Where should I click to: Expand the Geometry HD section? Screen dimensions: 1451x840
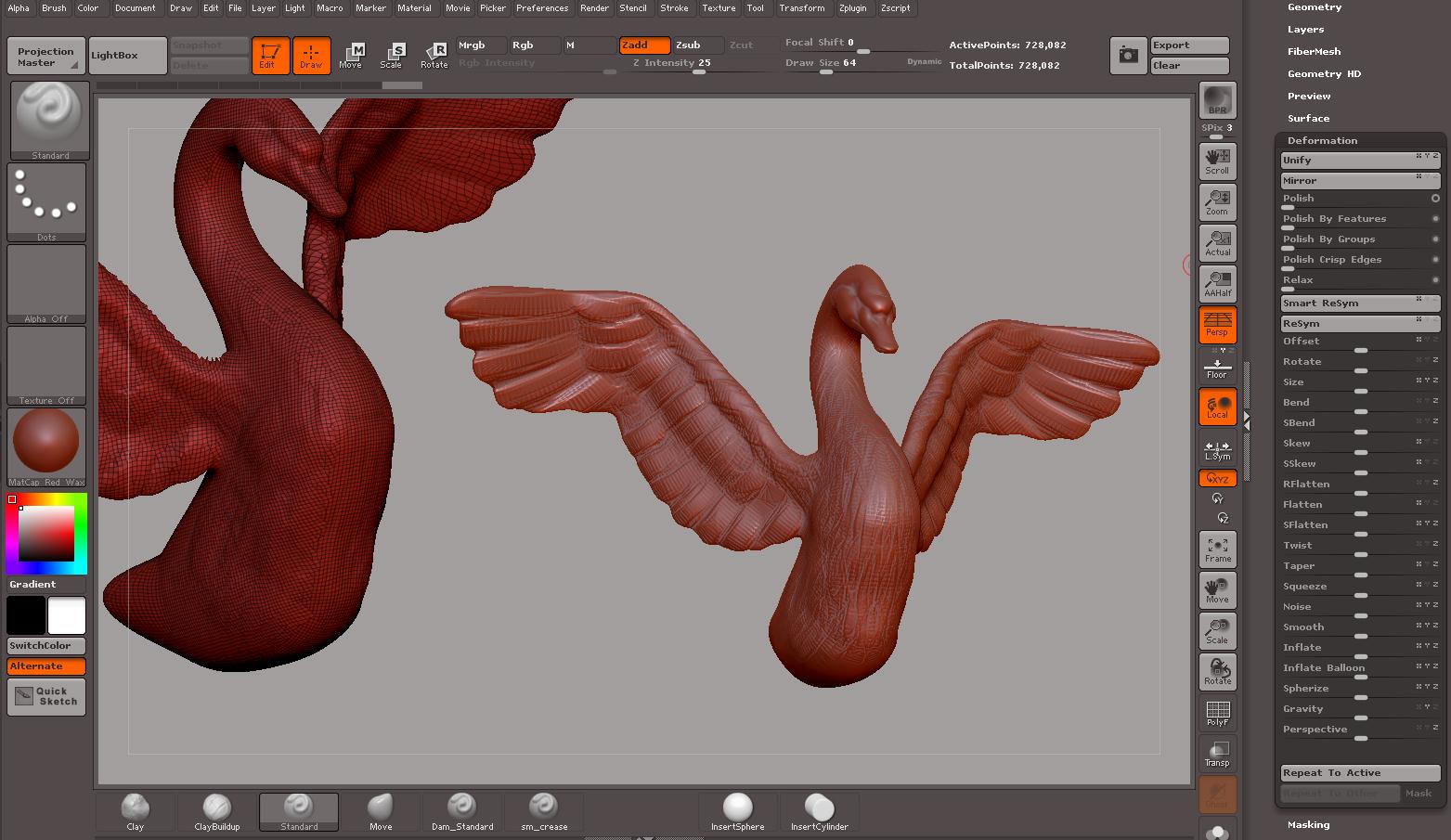[1324, 74]
